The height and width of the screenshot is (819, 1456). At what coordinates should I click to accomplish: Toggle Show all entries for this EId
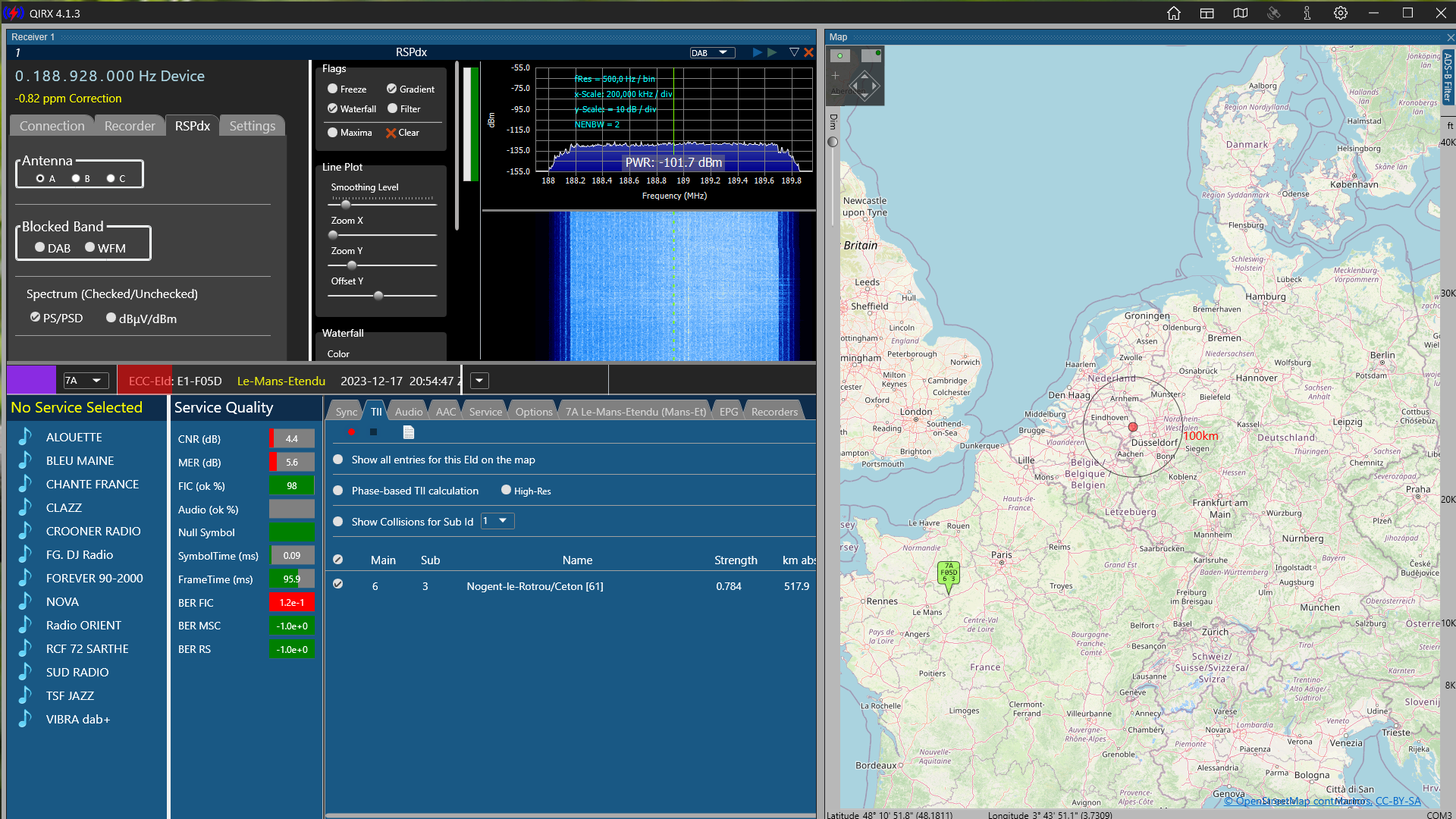(338, 460)
